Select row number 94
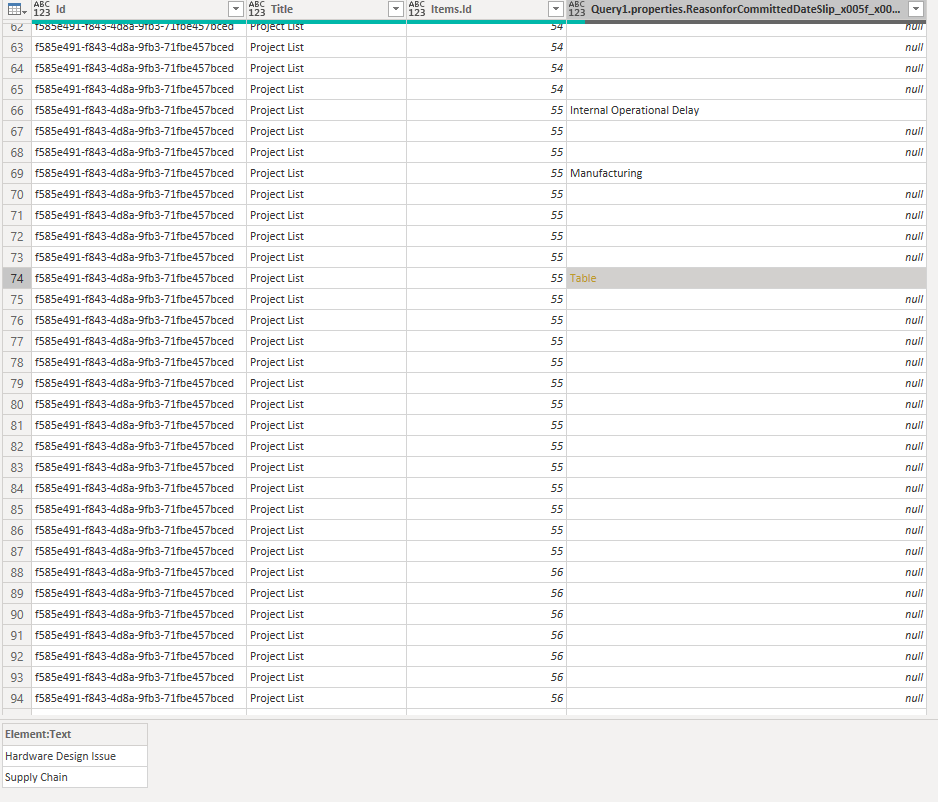The height and width of the screenshot is (802, 938). 17,698
